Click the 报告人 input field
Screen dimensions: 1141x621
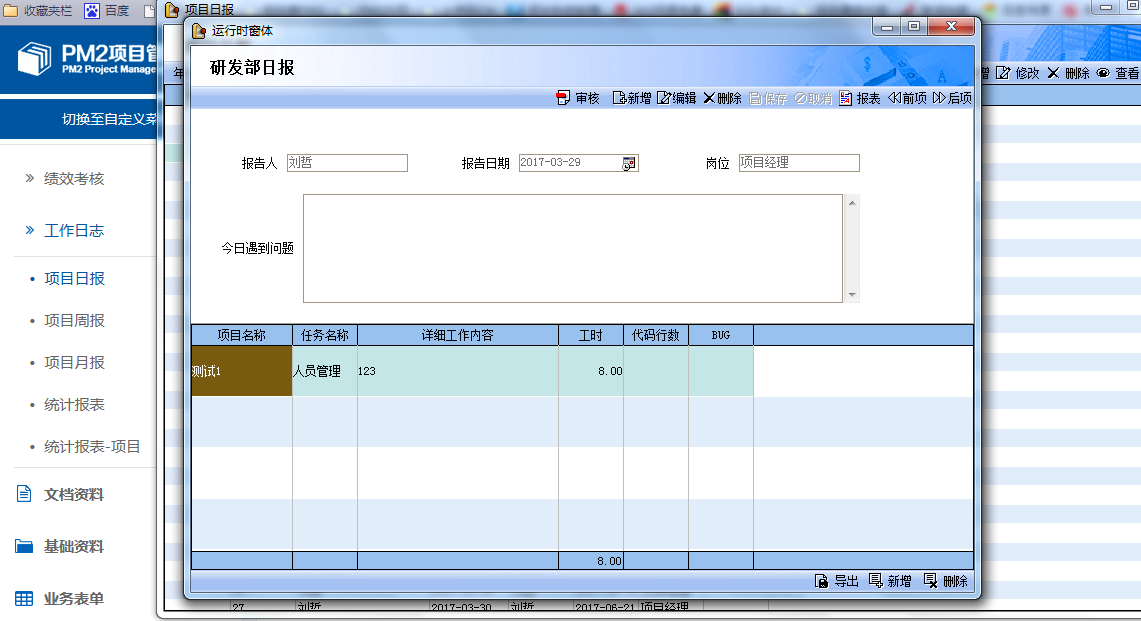[347, 163]
